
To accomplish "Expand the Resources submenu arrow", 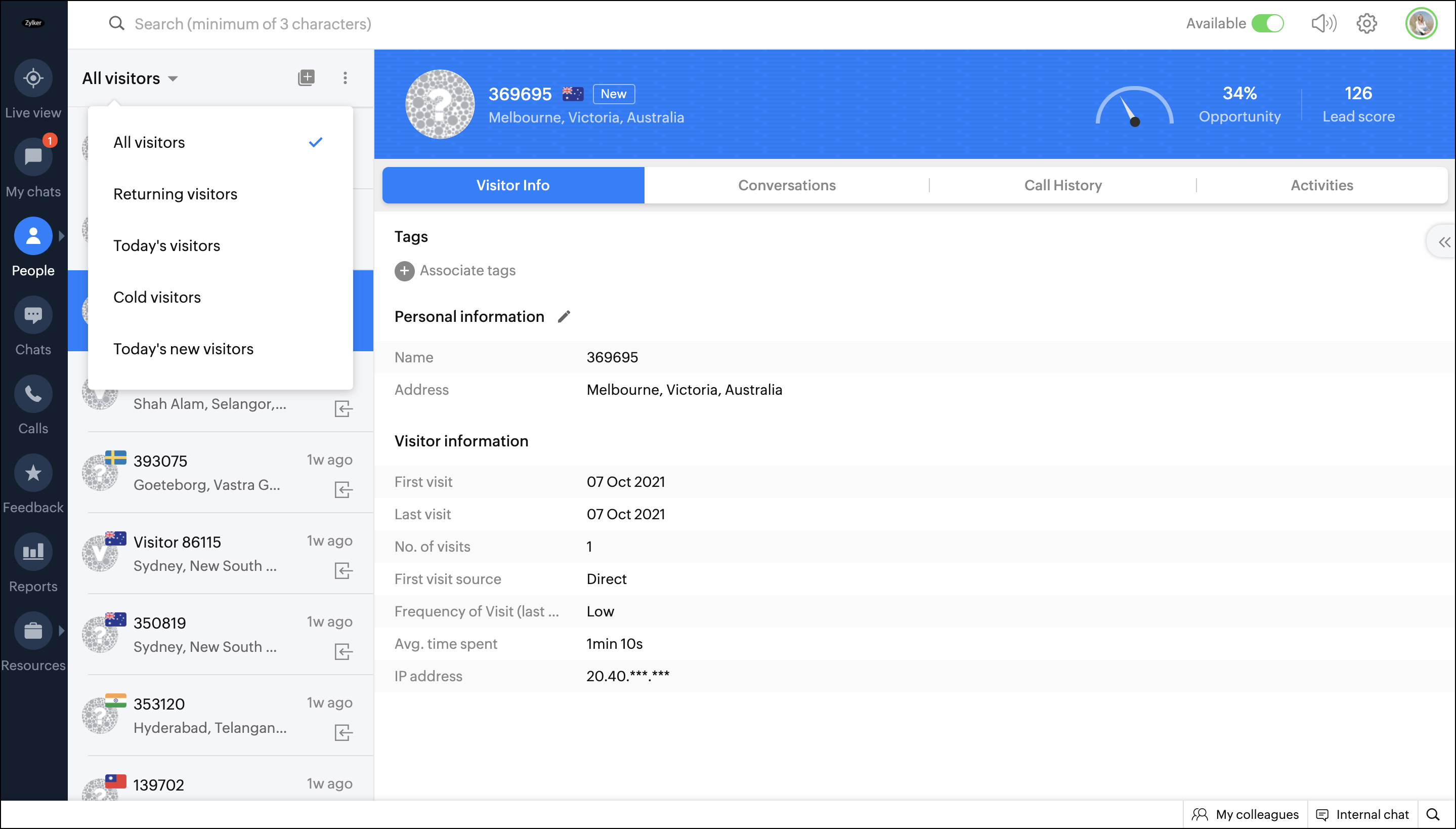I will 61,631.
